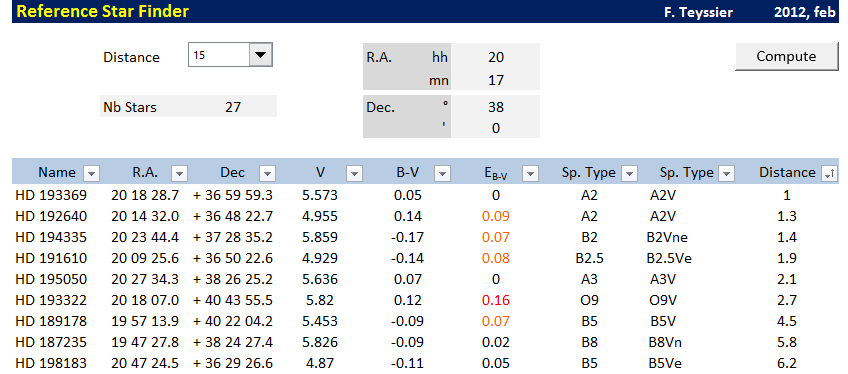The width and height of the screenshot is (848, 374).
Task: Click the Compute button
Action: click(786, 56)
